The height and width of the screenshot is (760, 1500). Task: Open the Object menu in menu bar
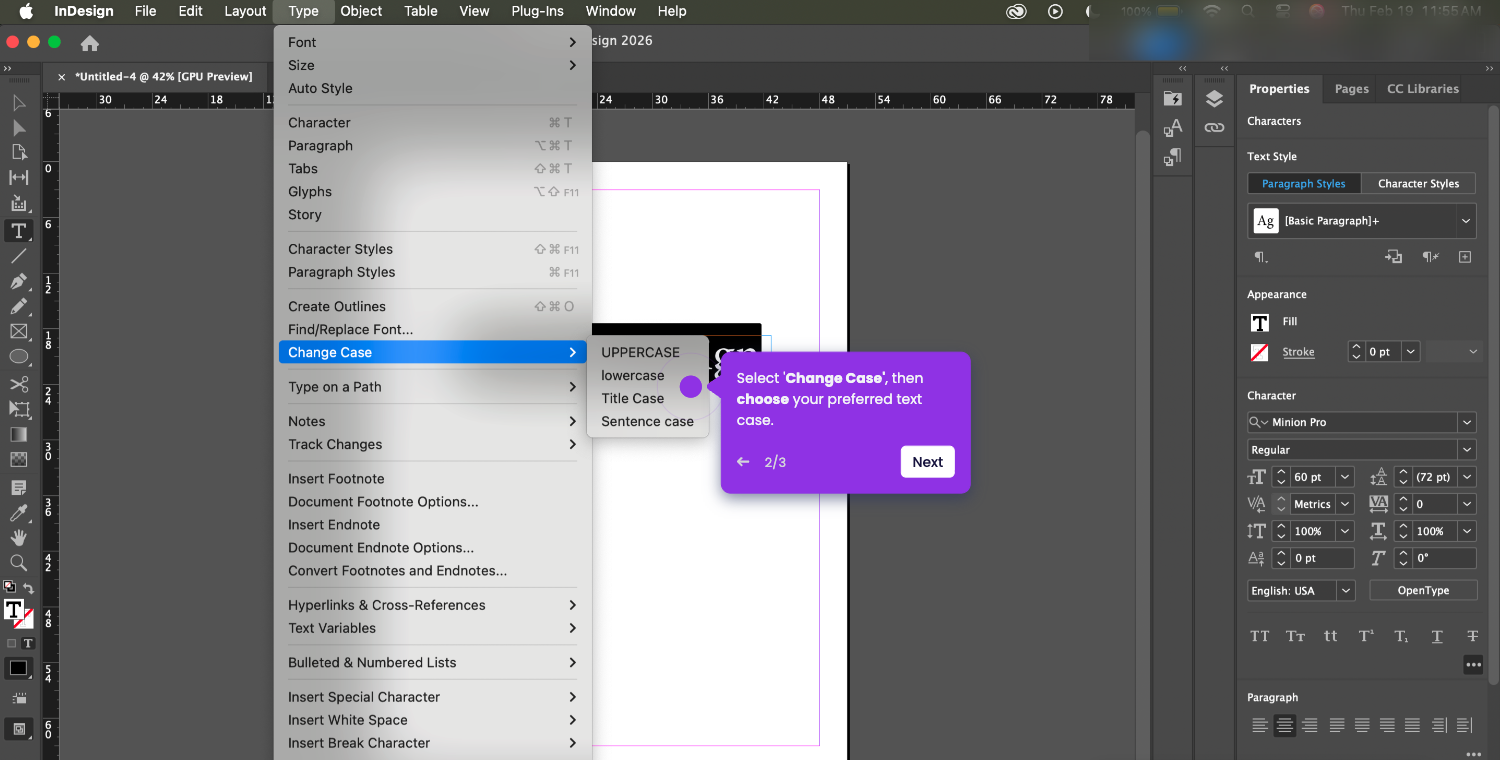[361, 11]
